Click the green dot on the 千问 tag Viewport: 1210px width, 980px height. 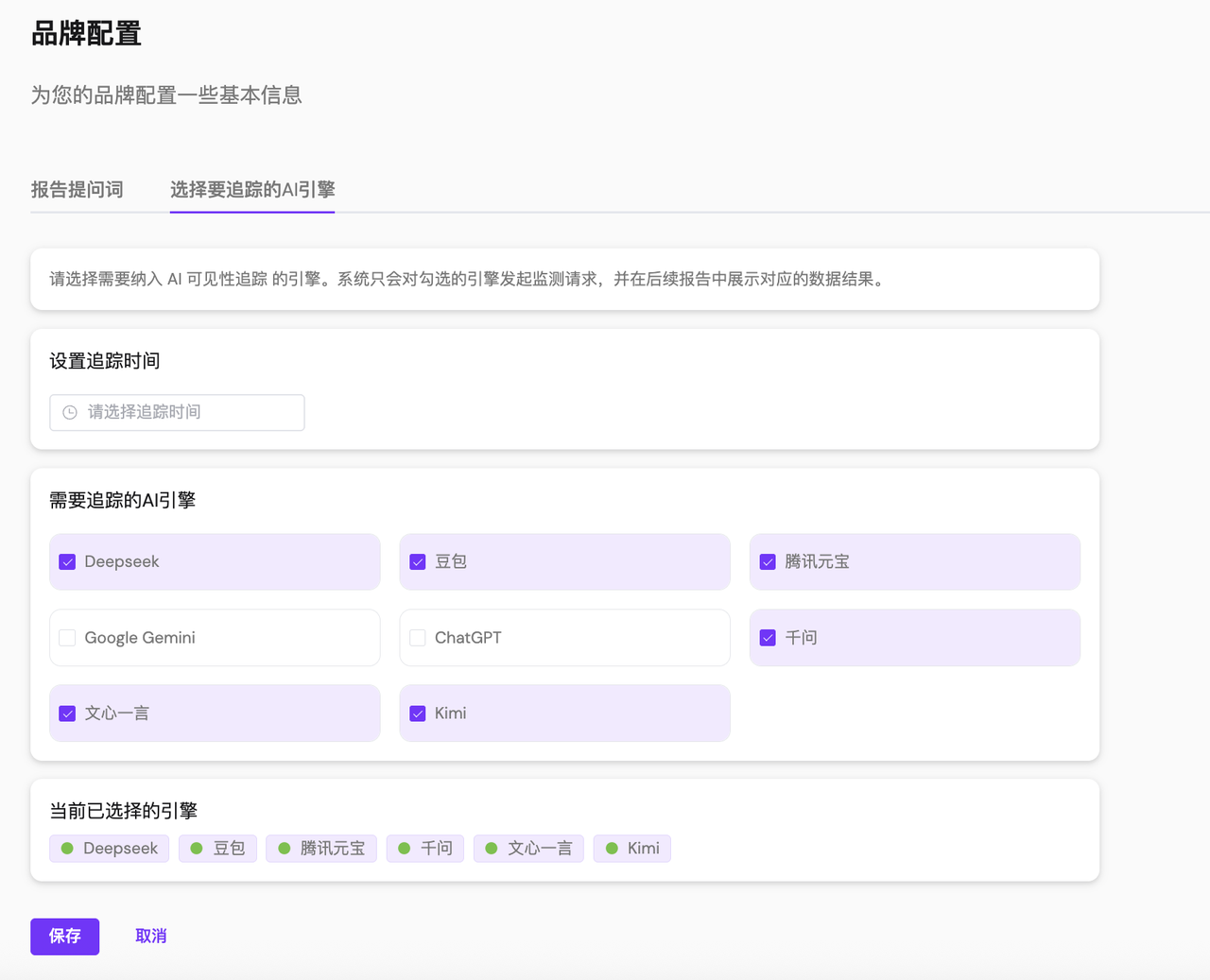(403, 848)
